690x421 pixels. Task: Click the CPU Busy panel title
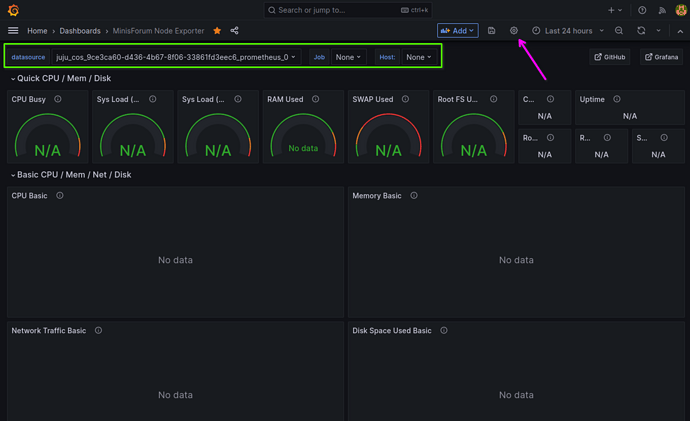coord(29,99)
